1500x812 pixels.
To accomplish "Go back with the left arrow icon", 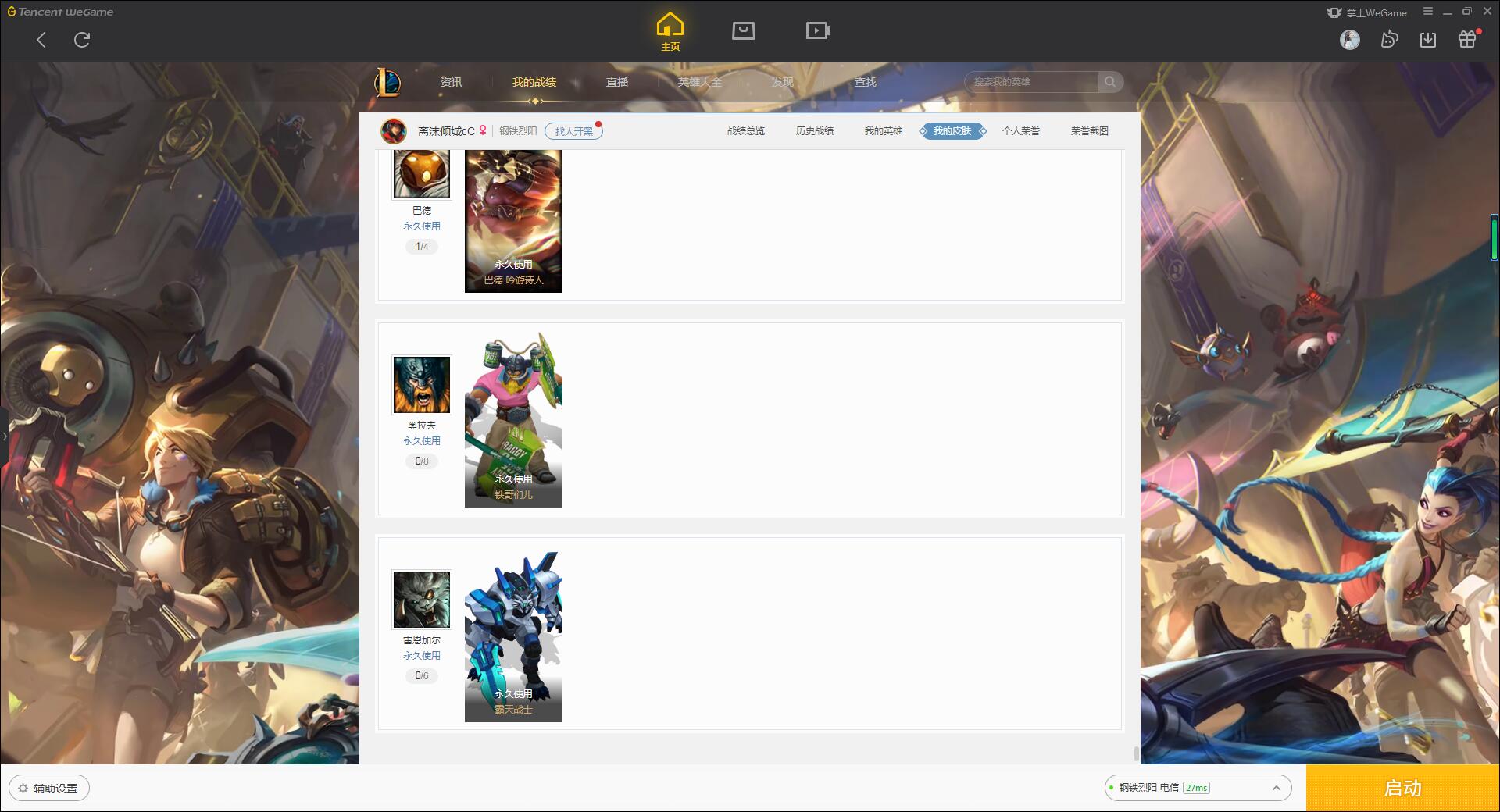I will 41,40.
